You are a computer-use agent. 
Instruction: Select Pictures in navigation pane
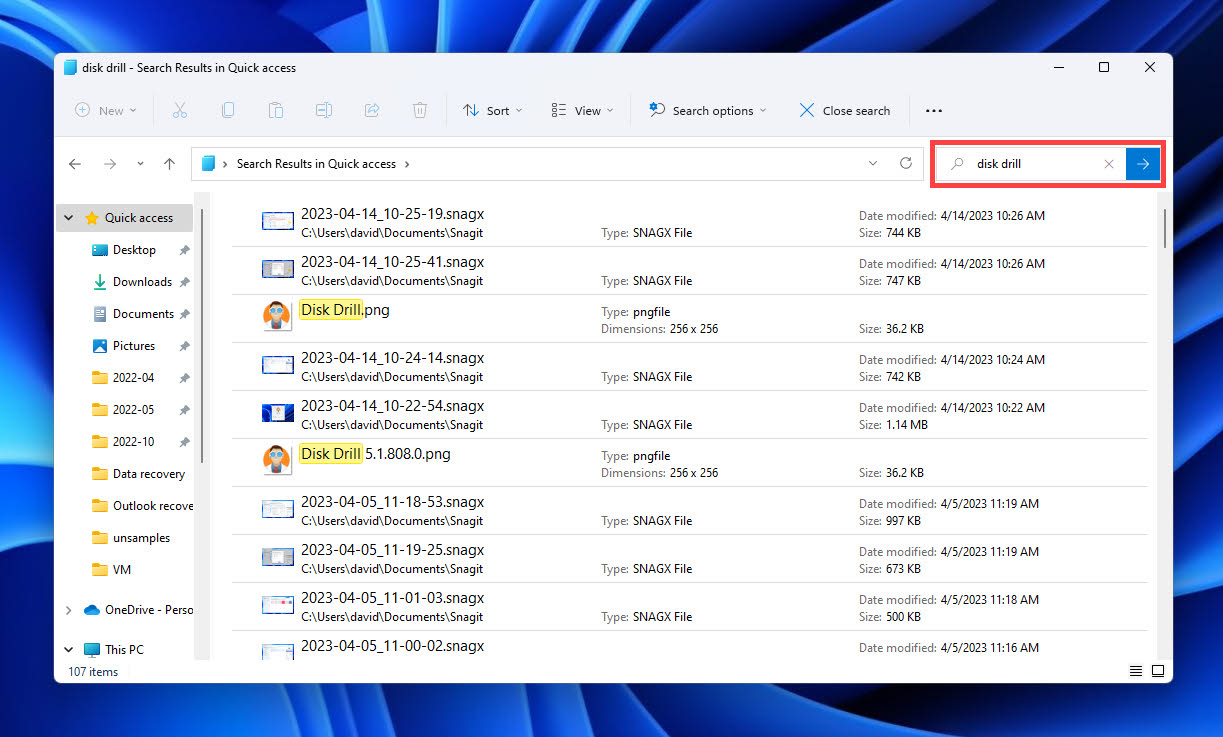(x=134, y=346)
